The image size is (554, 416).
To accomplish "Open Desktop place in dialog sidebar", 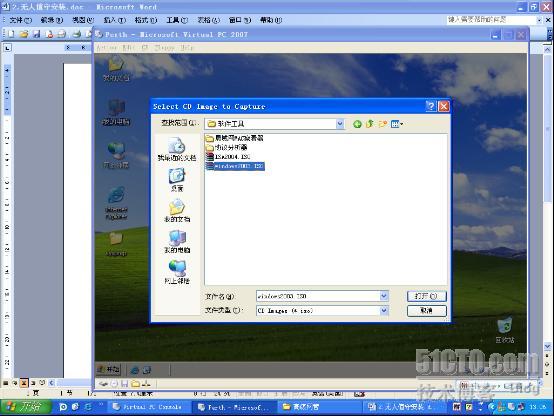I will (x=177, y=180).
